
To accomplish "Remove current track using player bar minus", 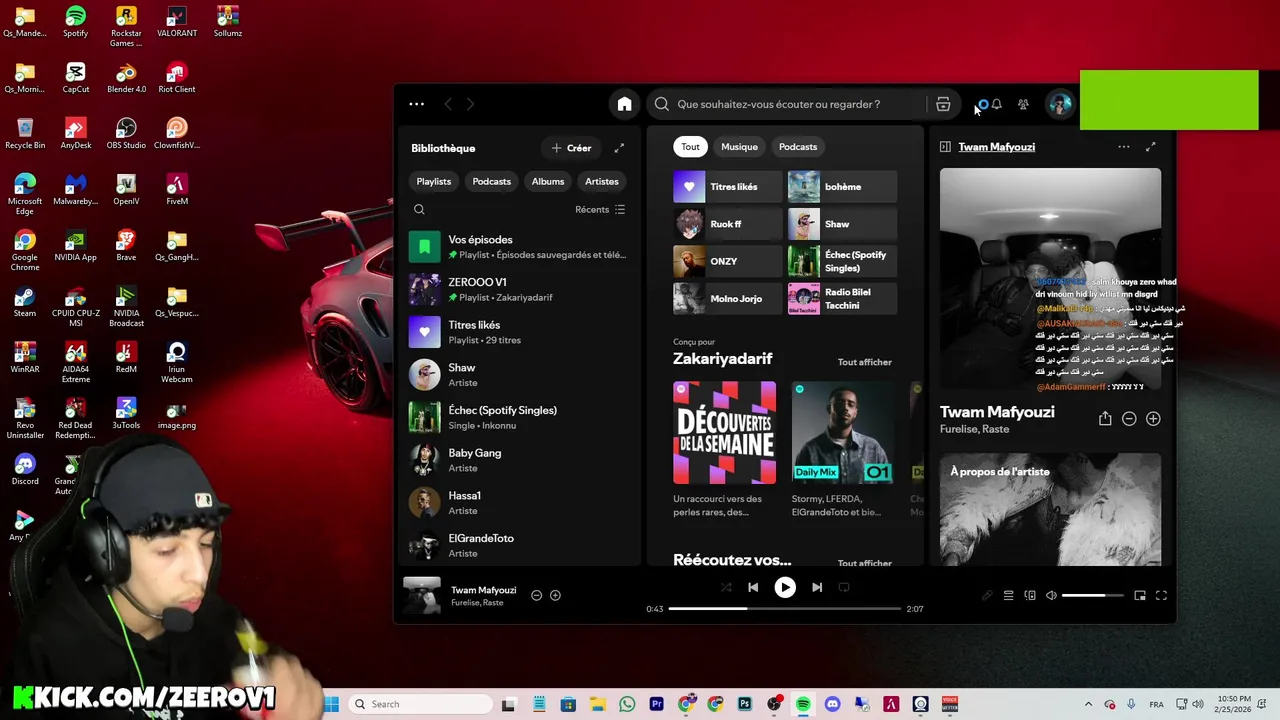I will click(536, 595).
